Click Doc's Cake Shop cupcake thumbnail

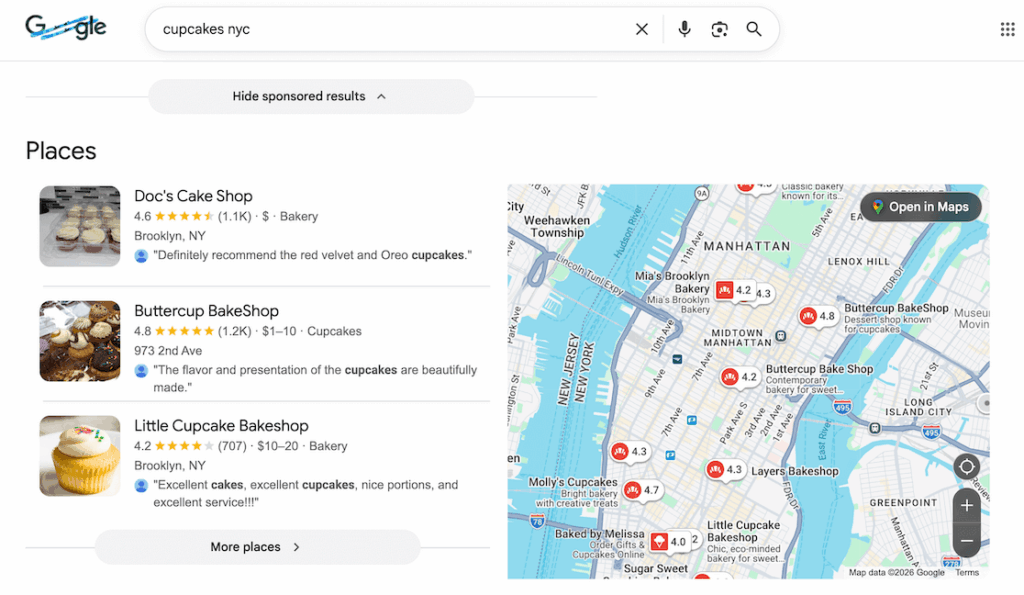pos(80,226)
